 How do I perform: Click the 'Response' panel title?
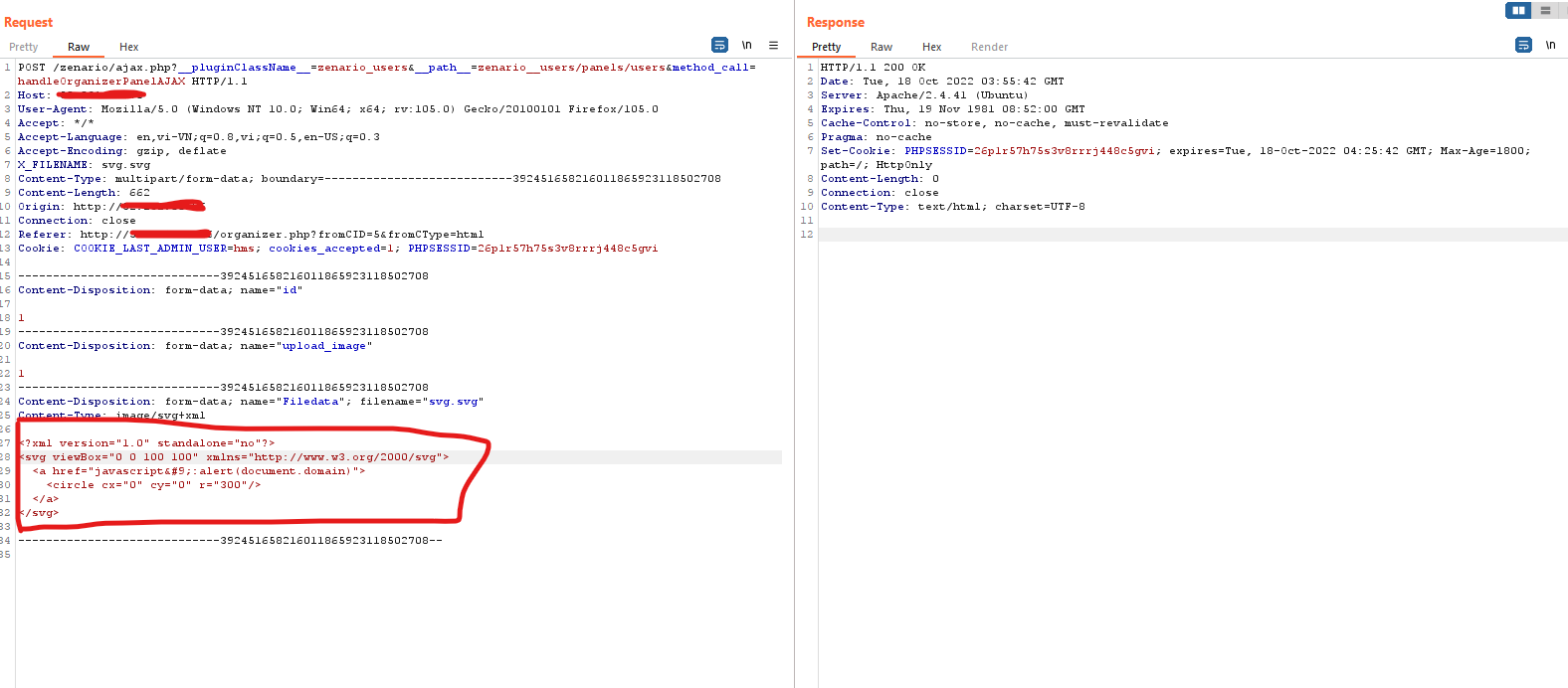(x=836, y=22)
